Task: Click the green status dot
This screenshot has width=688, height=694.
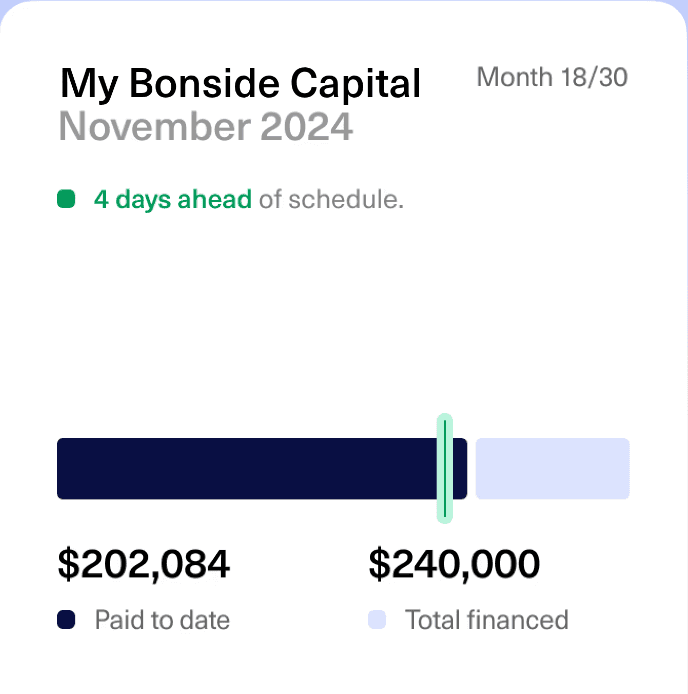Action: click(x=67, y=199)
